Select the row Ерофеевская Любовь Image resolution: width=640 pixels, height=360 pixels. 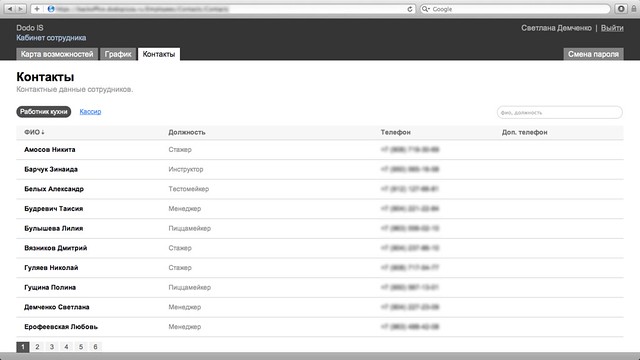pyautogui.click(x=320, y=327)
